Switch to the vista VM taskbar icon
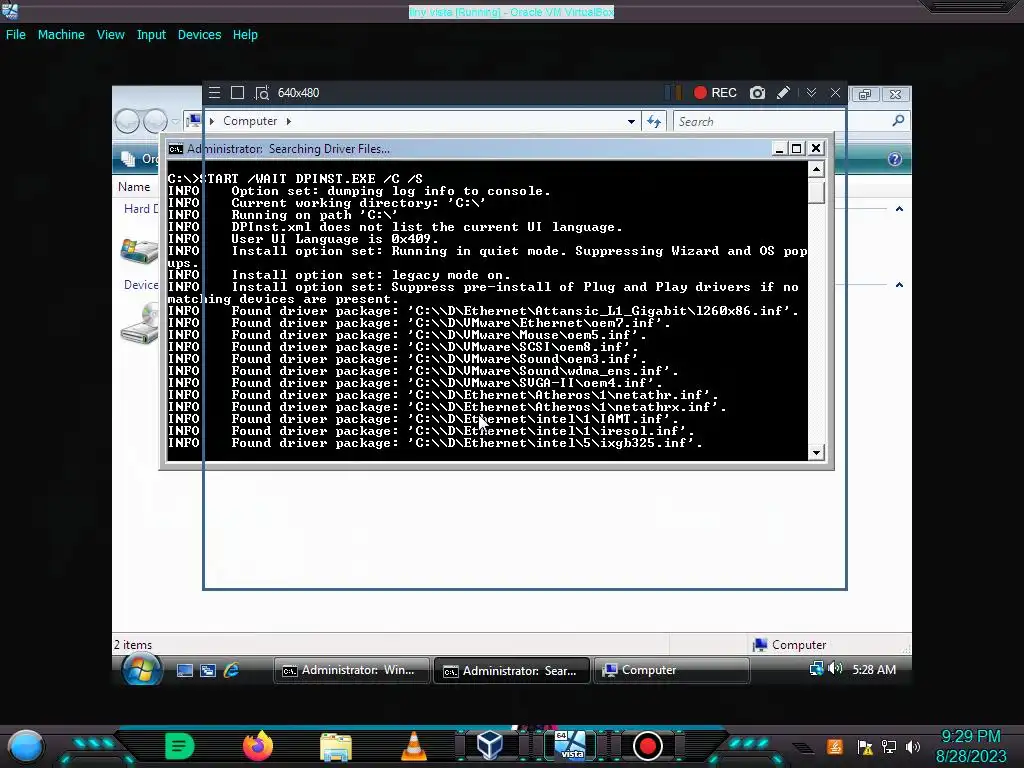This screenshot has width=1024, height=768. click(570, 745)
